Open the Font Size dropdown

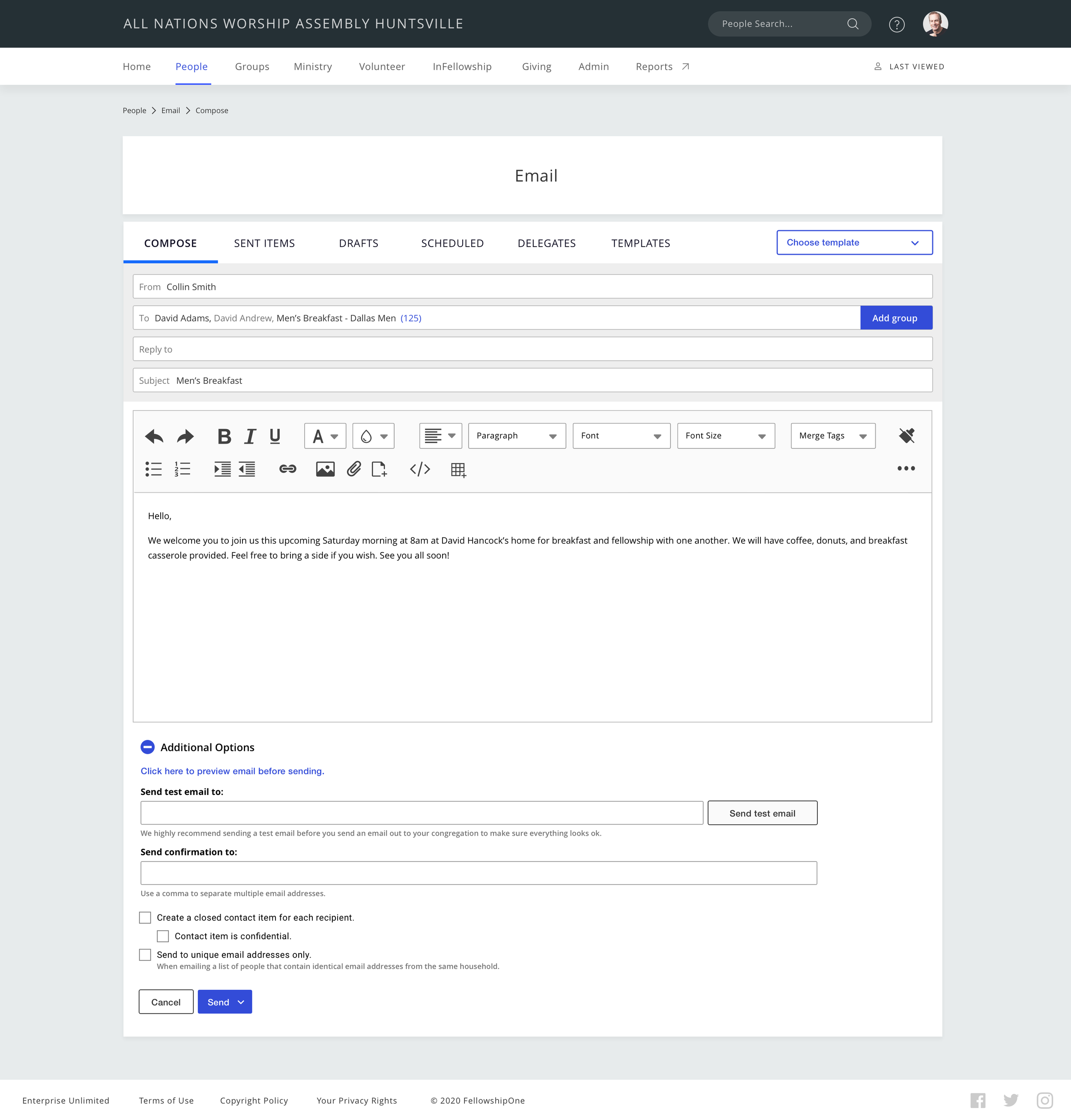[x=726, y=436]
